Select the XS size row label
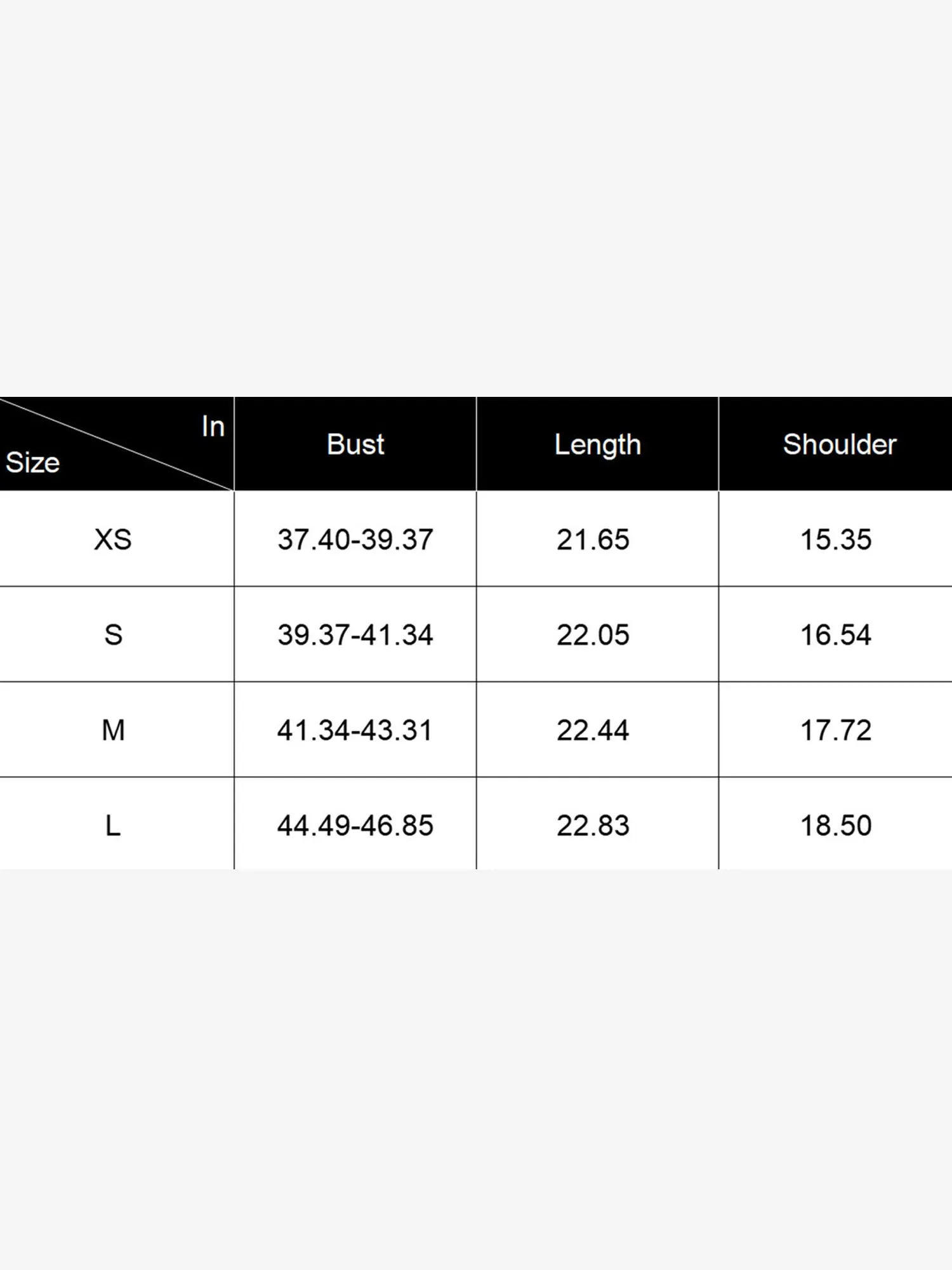Screen dimensions: 952x1270 coord(113,540)
